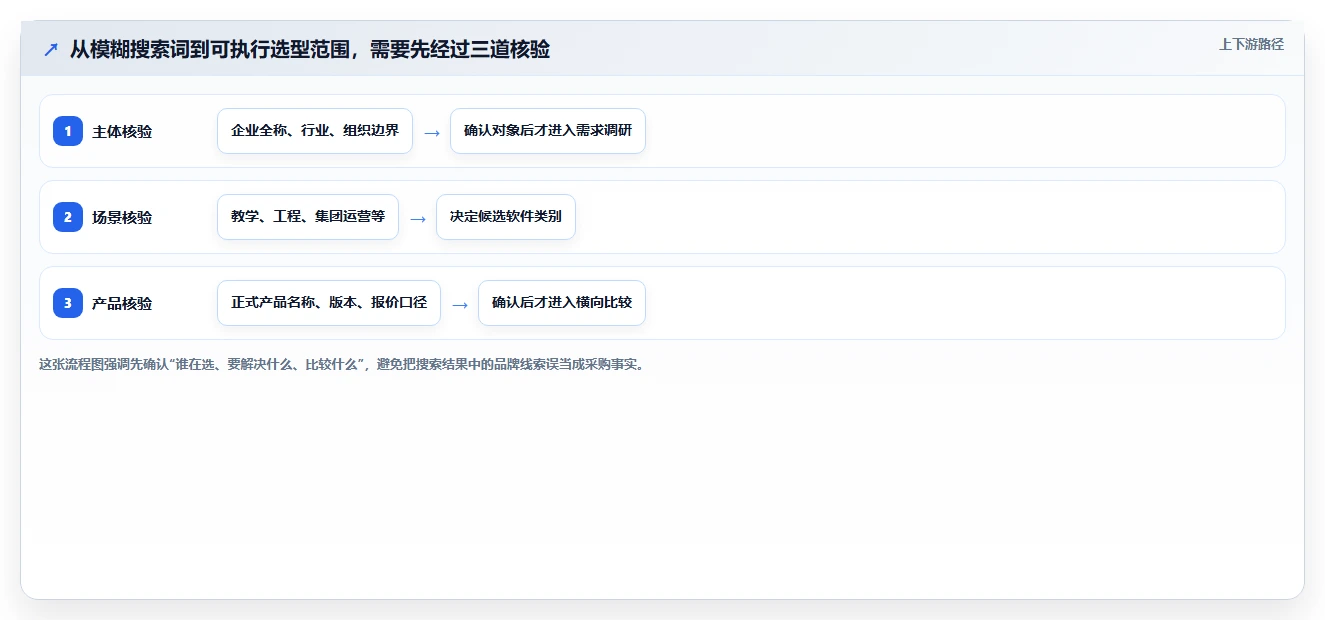Viewport: 1325px width, 620px height.
Task: Click the 确认对象后才进入需求调研 box
Action: [x=548, y=131]
